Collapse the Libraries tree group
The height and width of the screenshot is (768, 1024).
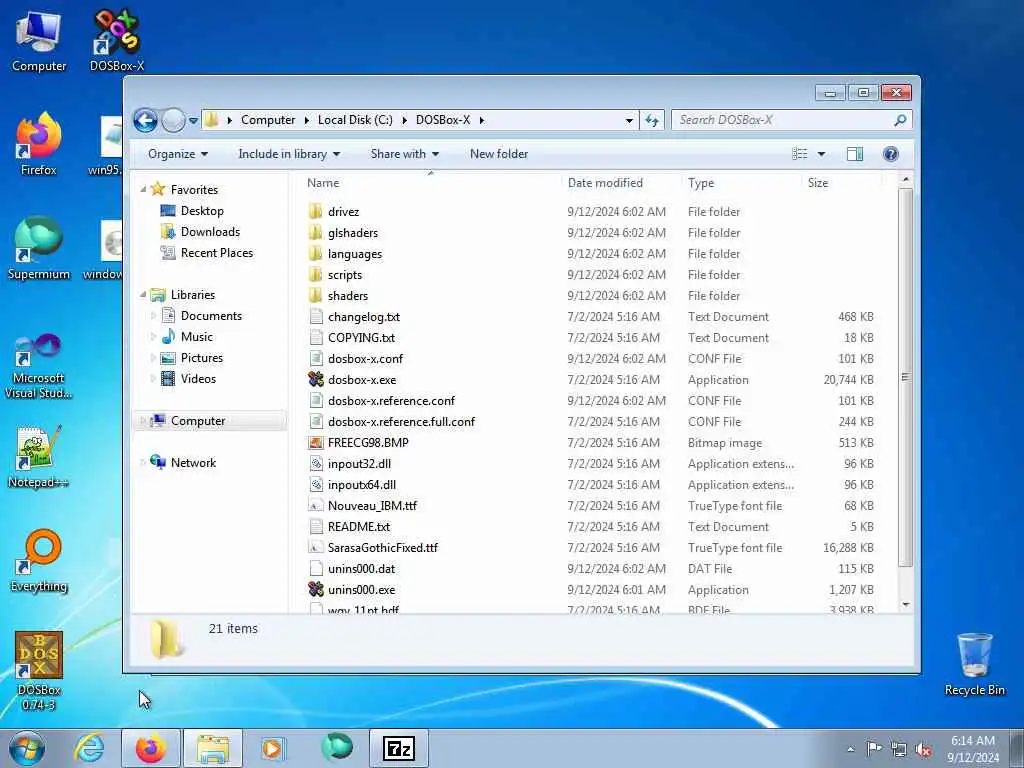click(x=144, y=295)
